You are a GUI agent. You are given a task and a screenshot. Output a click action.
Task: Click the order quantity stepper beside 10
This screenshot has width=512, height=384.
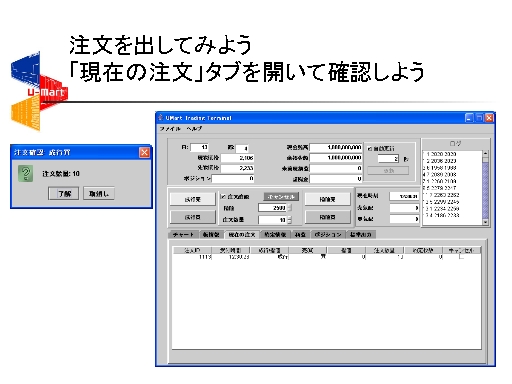pyautogui.click(x=289, y=220)
